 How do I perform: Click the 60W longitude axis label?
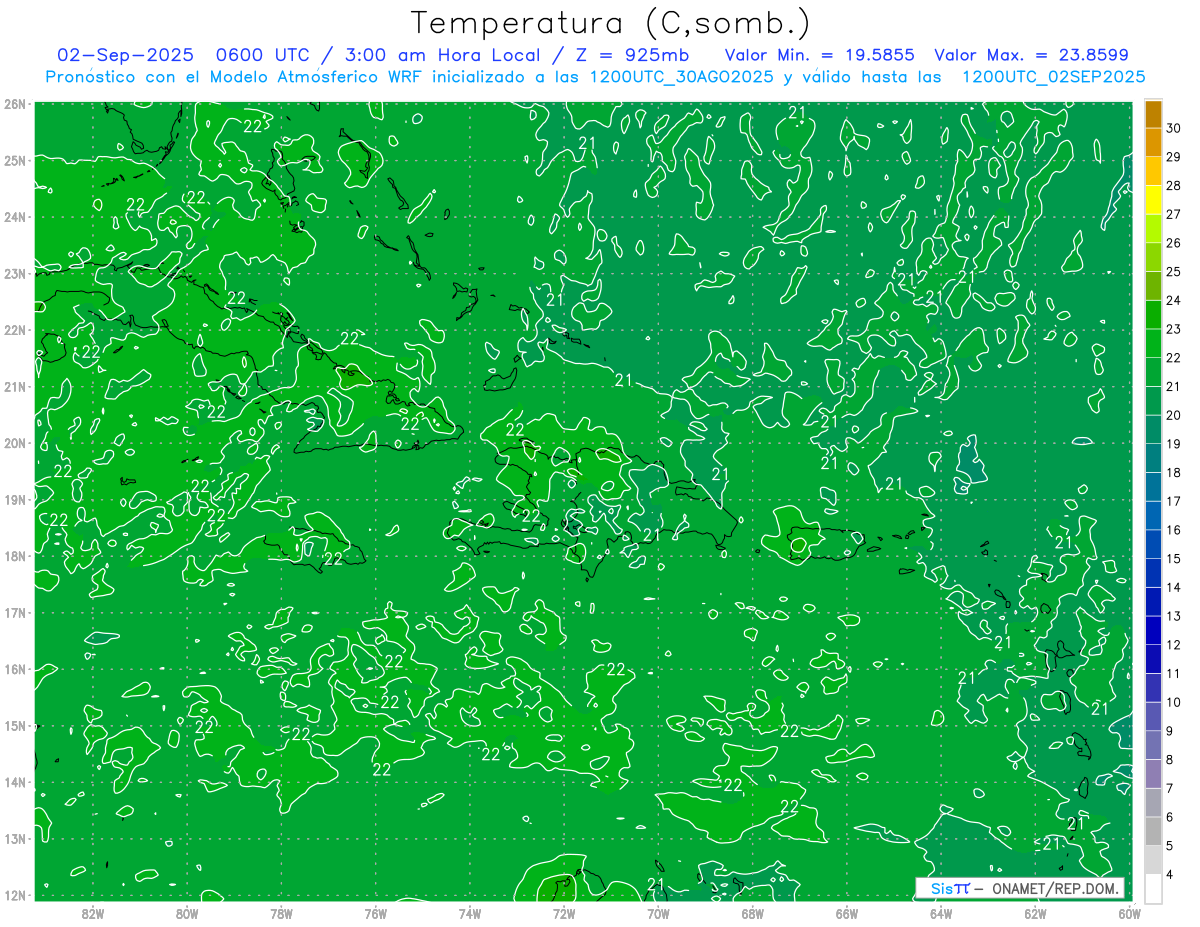[1129, 912]
